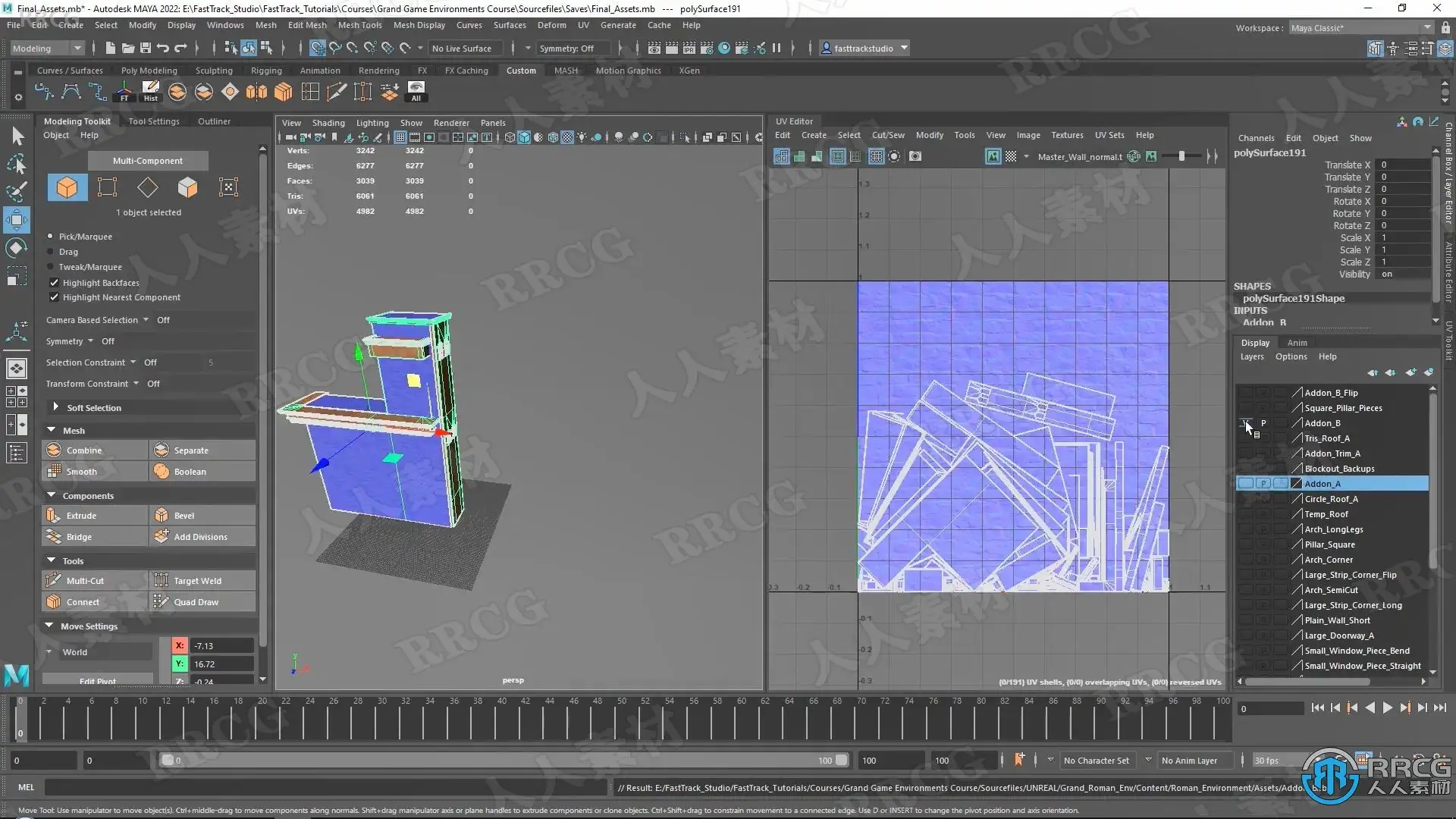
Task: Select the Drag radio option
Action: [51, 252]
